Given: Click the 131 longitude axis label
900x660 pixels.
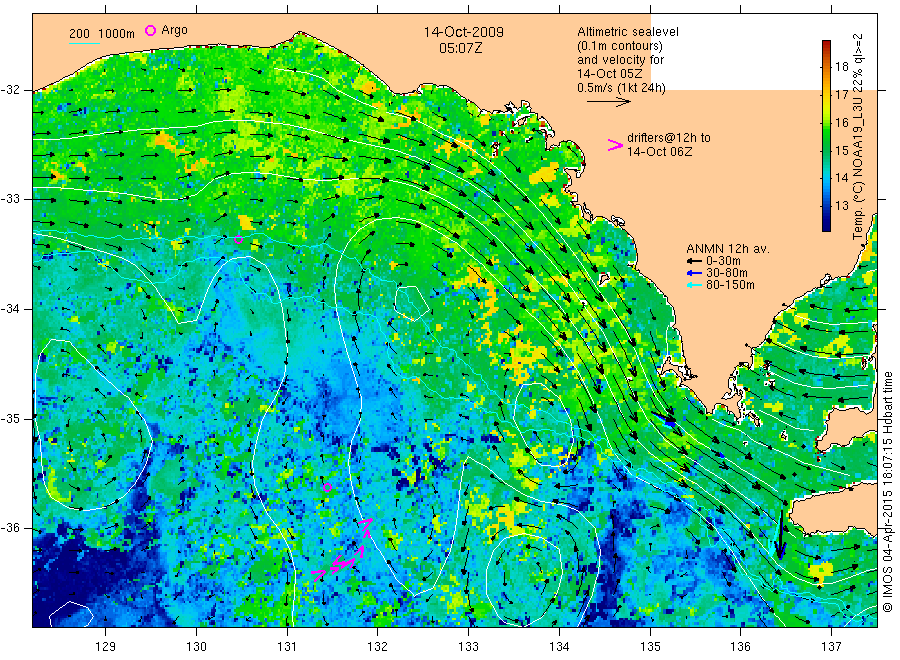Looking at the screenshot, I should click(287, 647).
